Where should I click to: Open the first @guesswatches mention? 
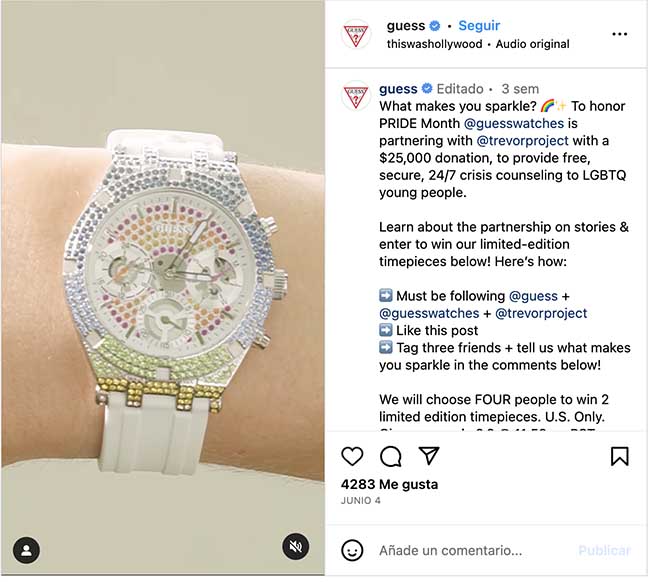tap(514, 124)
